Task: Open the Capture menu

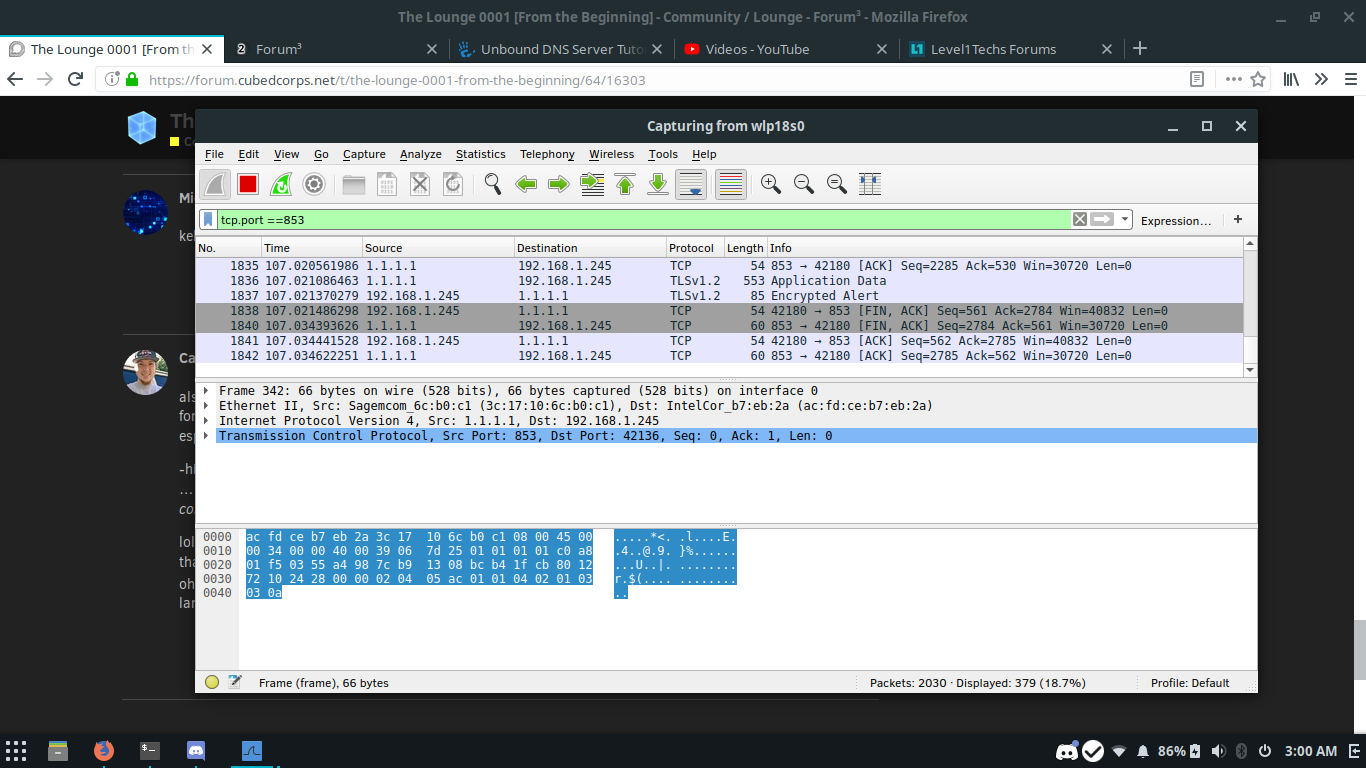Action: tap(364, 154)
